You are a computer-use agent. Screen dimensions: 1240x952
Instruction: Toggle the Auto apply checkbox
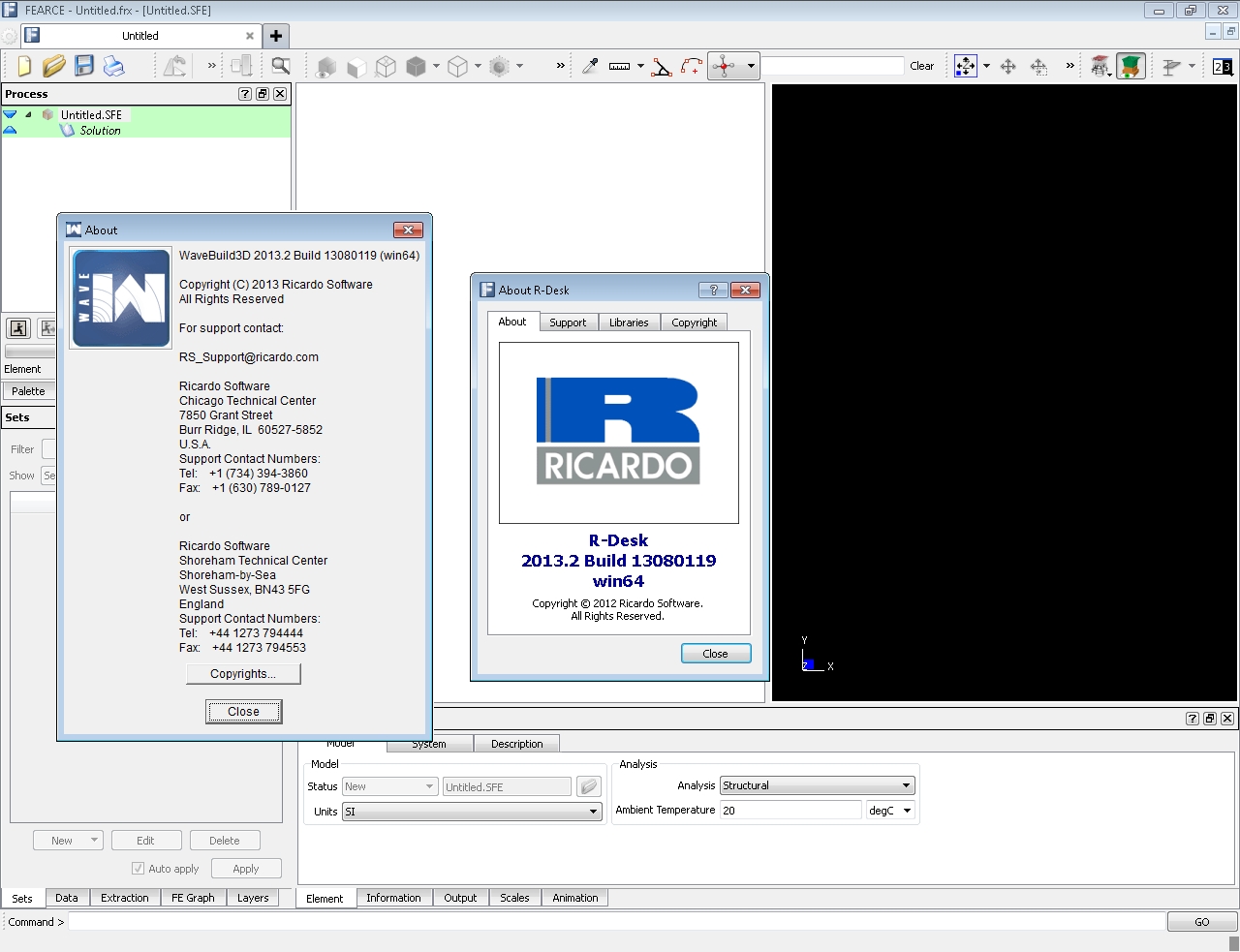(138, 869)
